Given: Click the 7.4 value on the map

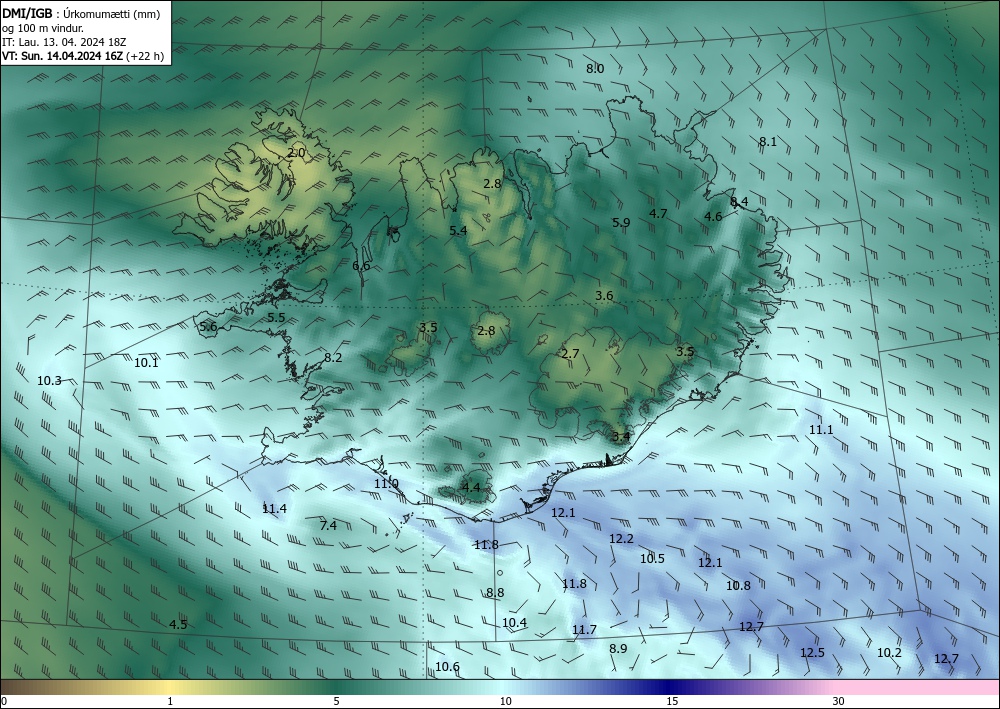Looking at the screenshot, I should tap(328, 525).
